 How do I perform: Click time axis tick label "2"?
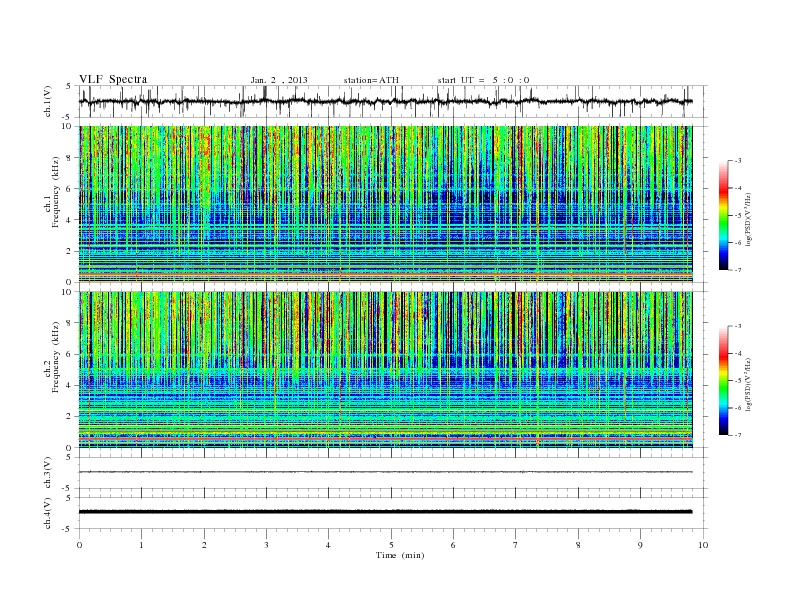(x=204, y=545)
